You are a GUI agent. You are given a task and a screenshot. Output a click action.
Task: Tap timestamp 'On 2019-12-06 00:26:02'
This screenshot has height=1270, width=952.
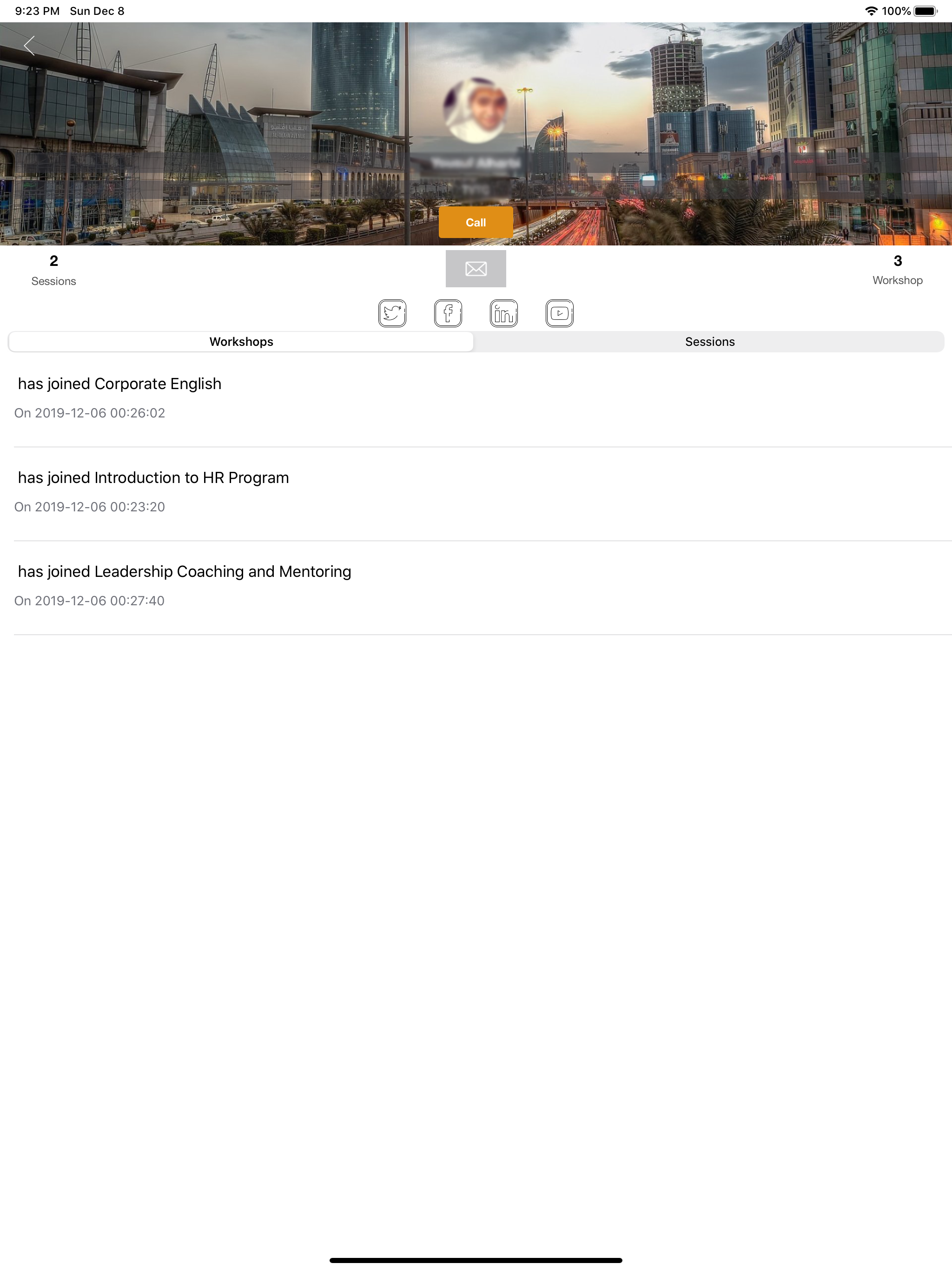(x=90, y=413)
